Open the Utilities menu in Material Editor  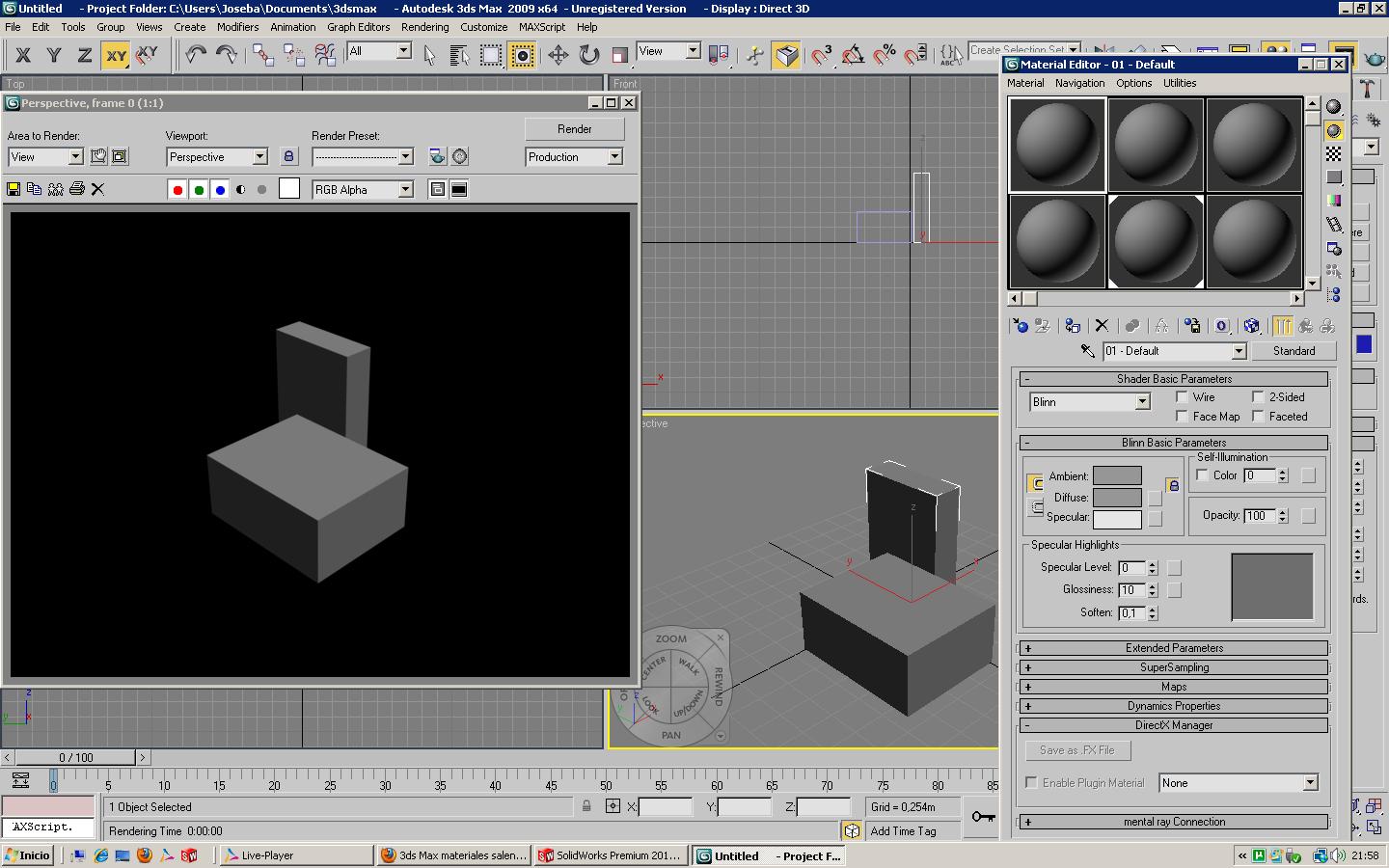point(1179,83)
